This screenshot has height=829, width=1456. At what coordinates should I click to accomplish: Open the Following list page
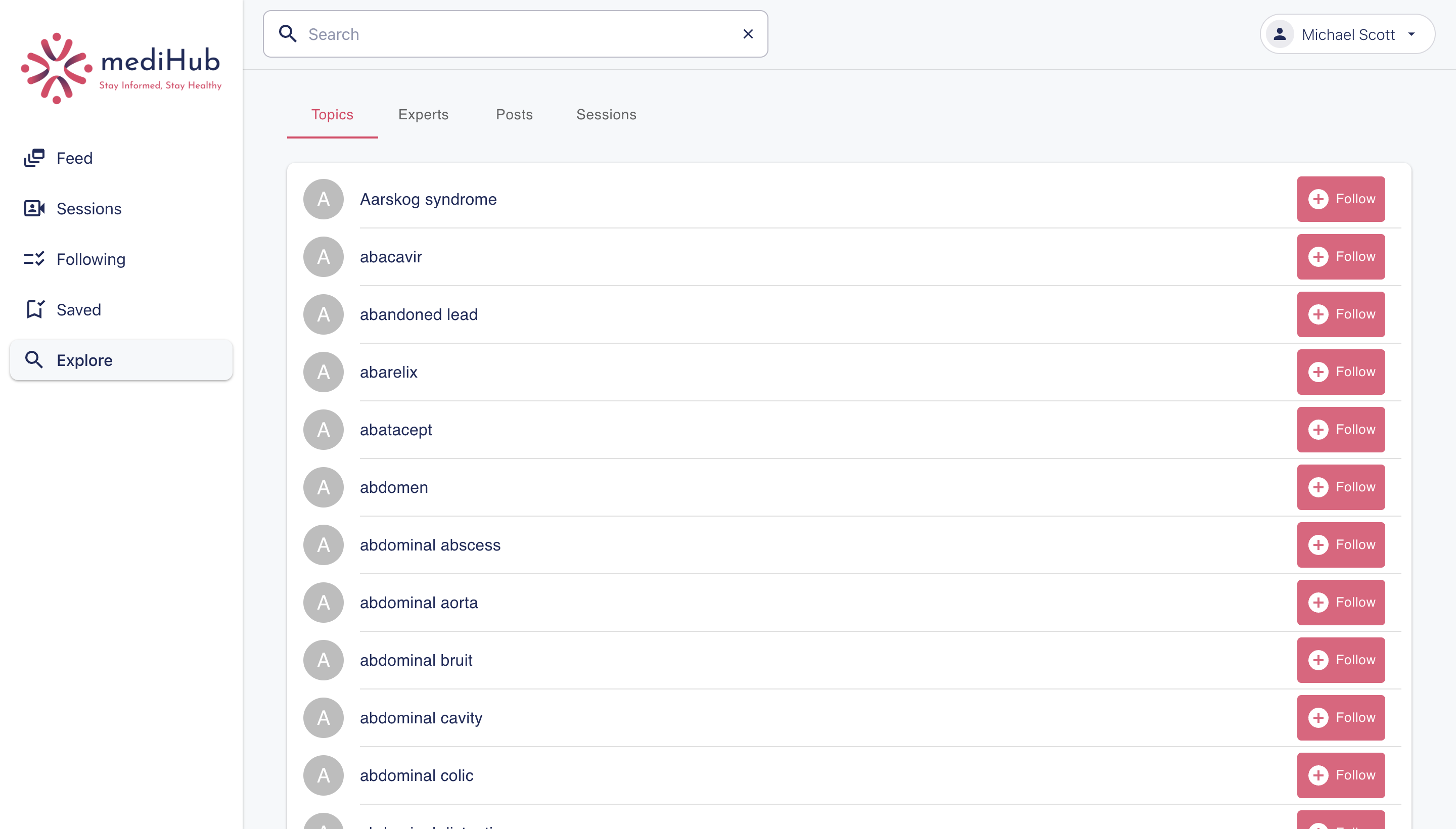(x=90, y=260)
